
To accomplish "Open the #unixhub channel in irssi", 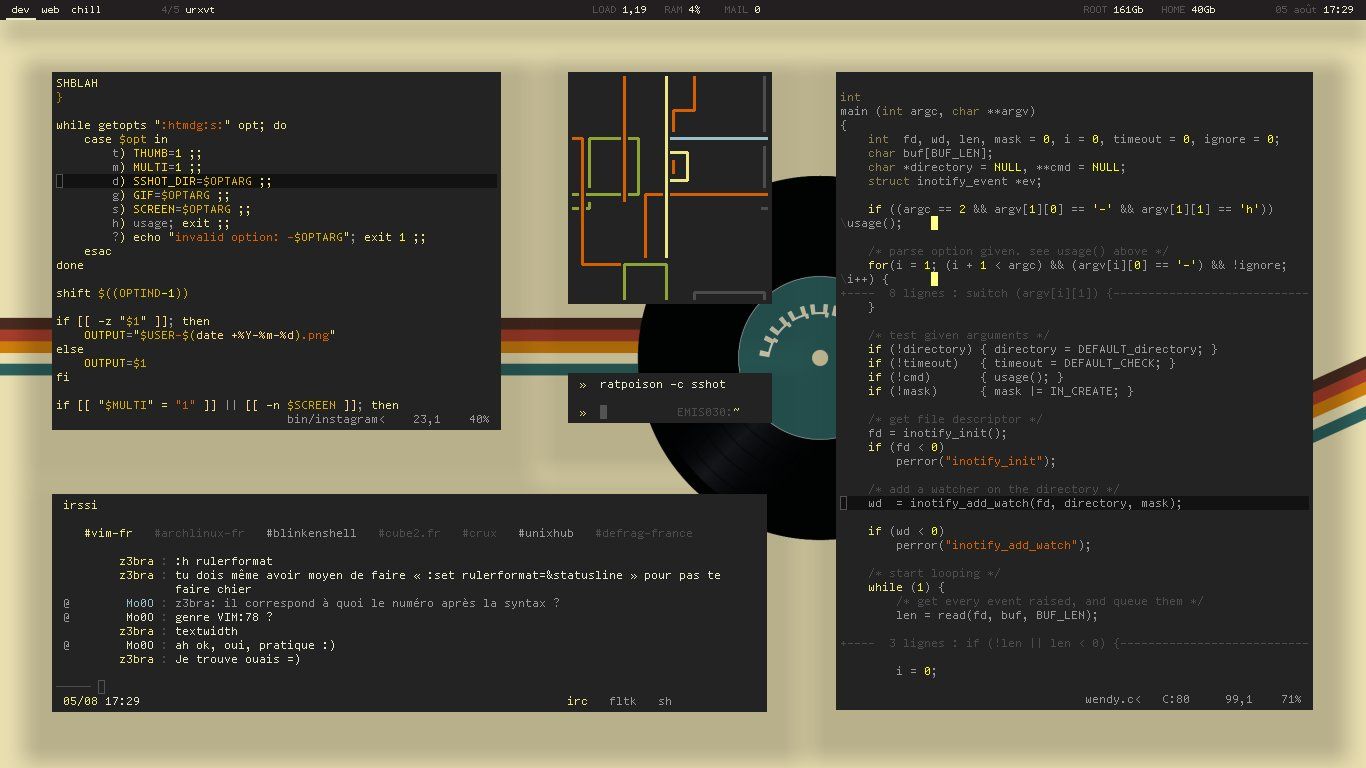I will (x=545, y=533).
